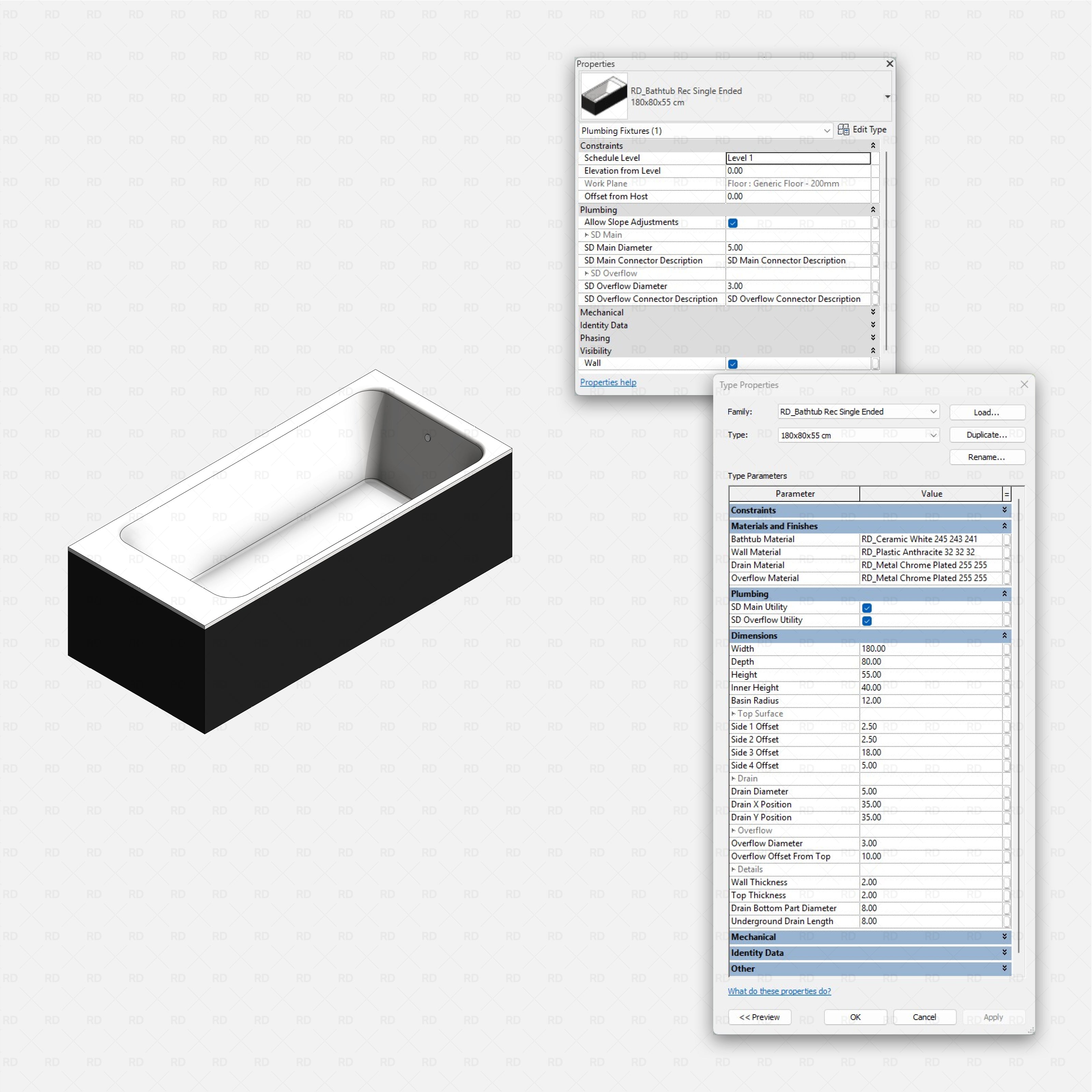
Task: Expand the Mechanical group in Properties panel
Action: point(873,312)
